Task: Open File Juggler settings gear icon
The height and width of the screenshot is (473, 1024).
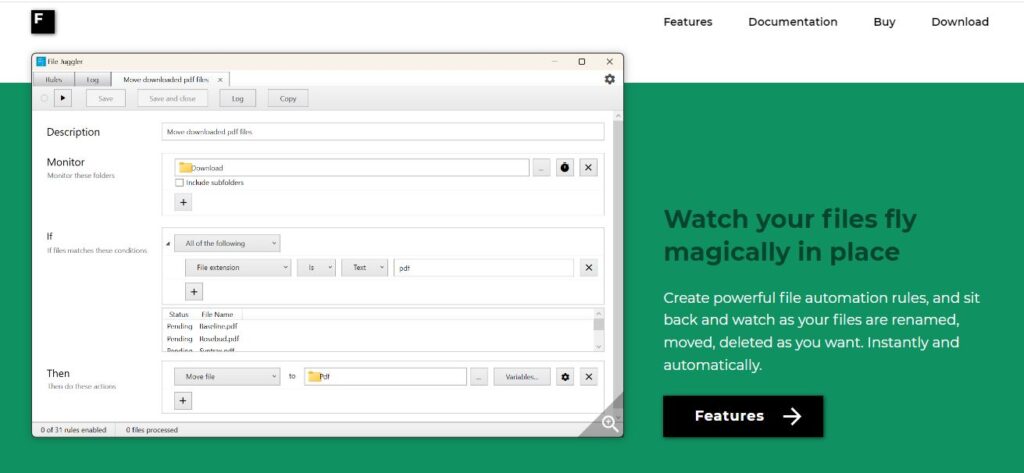Action: pyautogui.click(x=610, y=79)
